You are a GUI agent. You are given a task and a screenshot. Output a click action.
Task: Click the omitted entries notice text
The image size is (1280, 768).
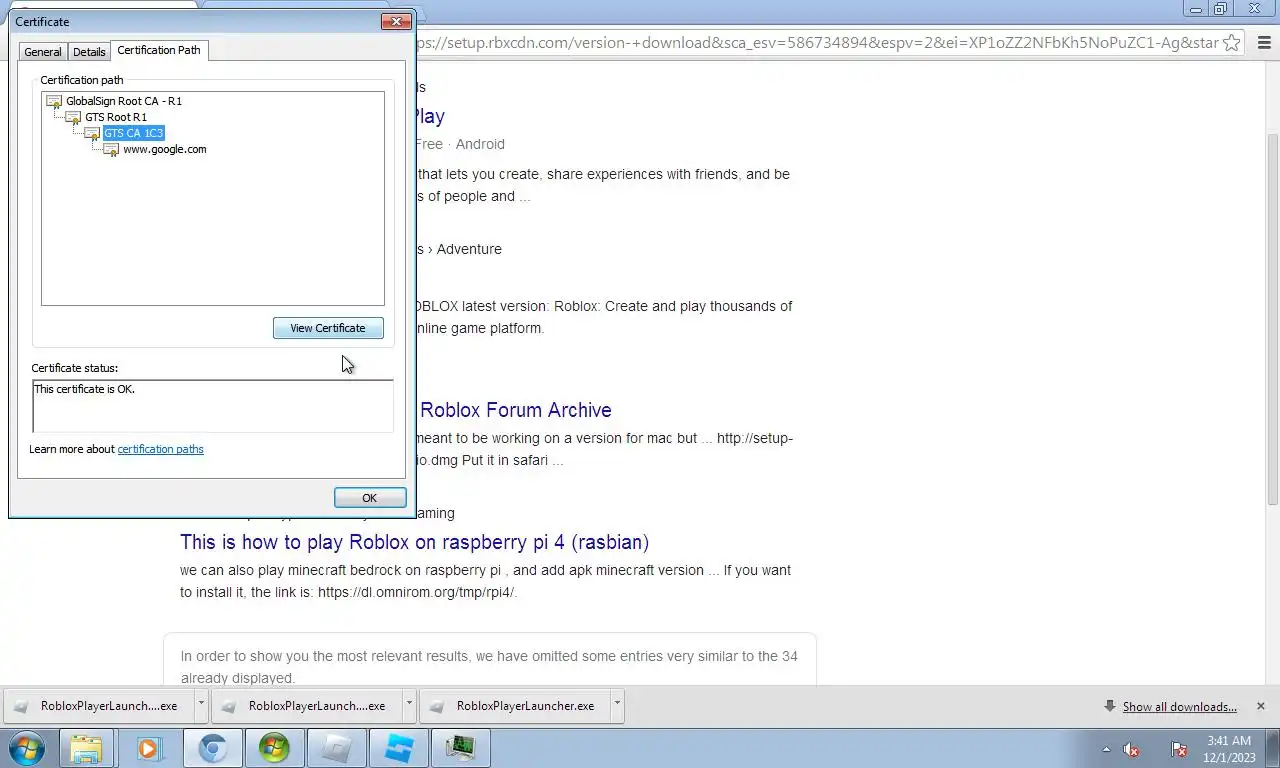click(489, 667)
